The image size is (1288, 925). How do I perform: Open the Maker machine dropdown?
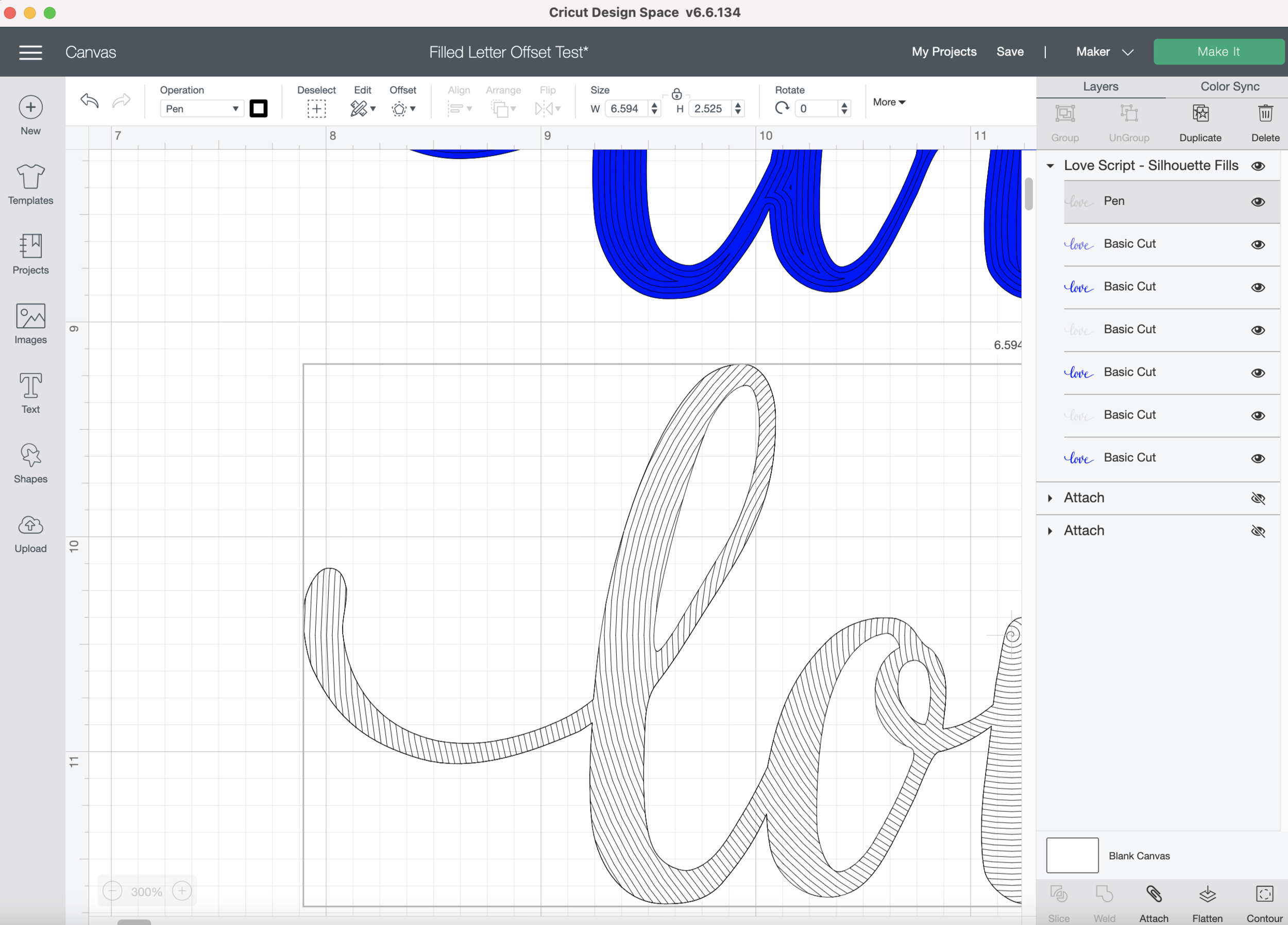point(1104,52)
